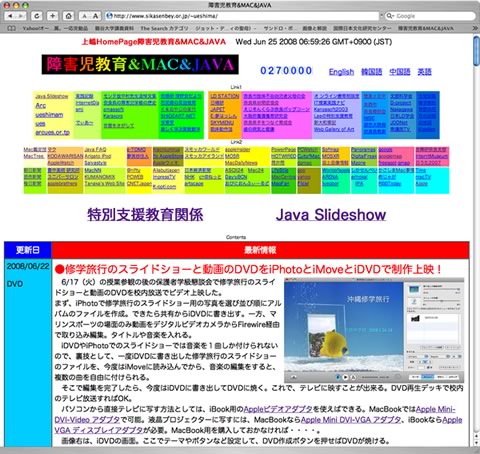Open the MacTree link
480x454 pixels.
pyautogui.click(x=33, y=156)
